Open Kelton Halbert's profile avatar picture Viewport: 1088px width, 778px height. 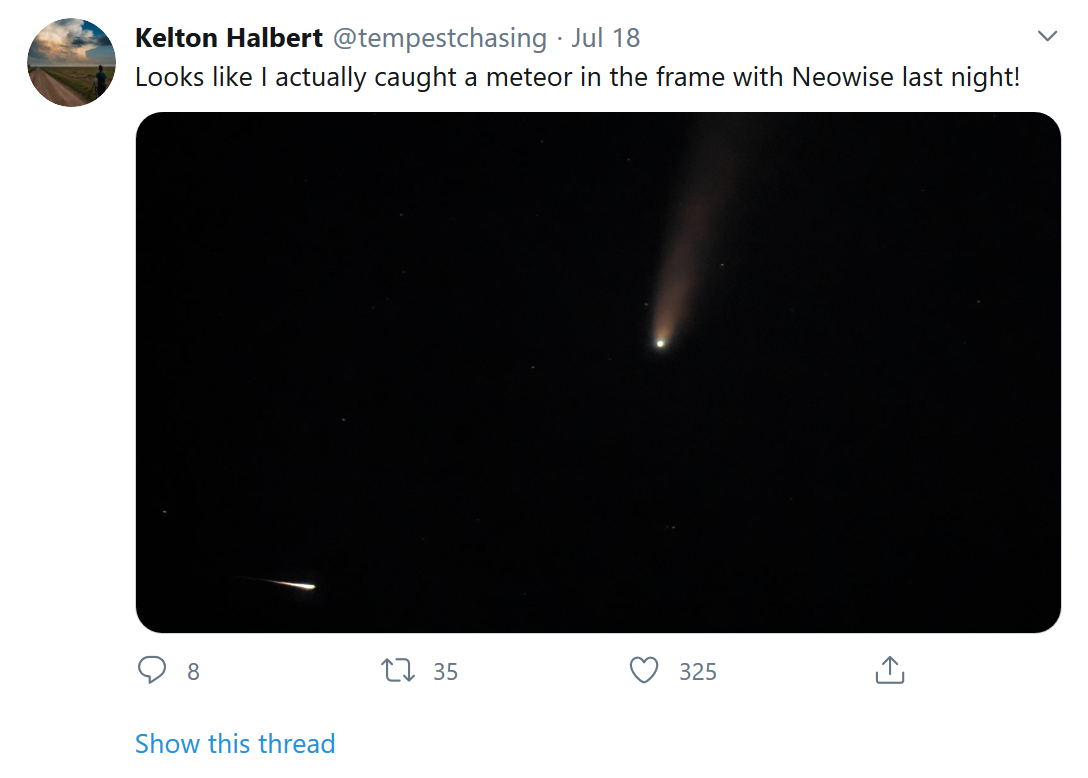point(71,62)
